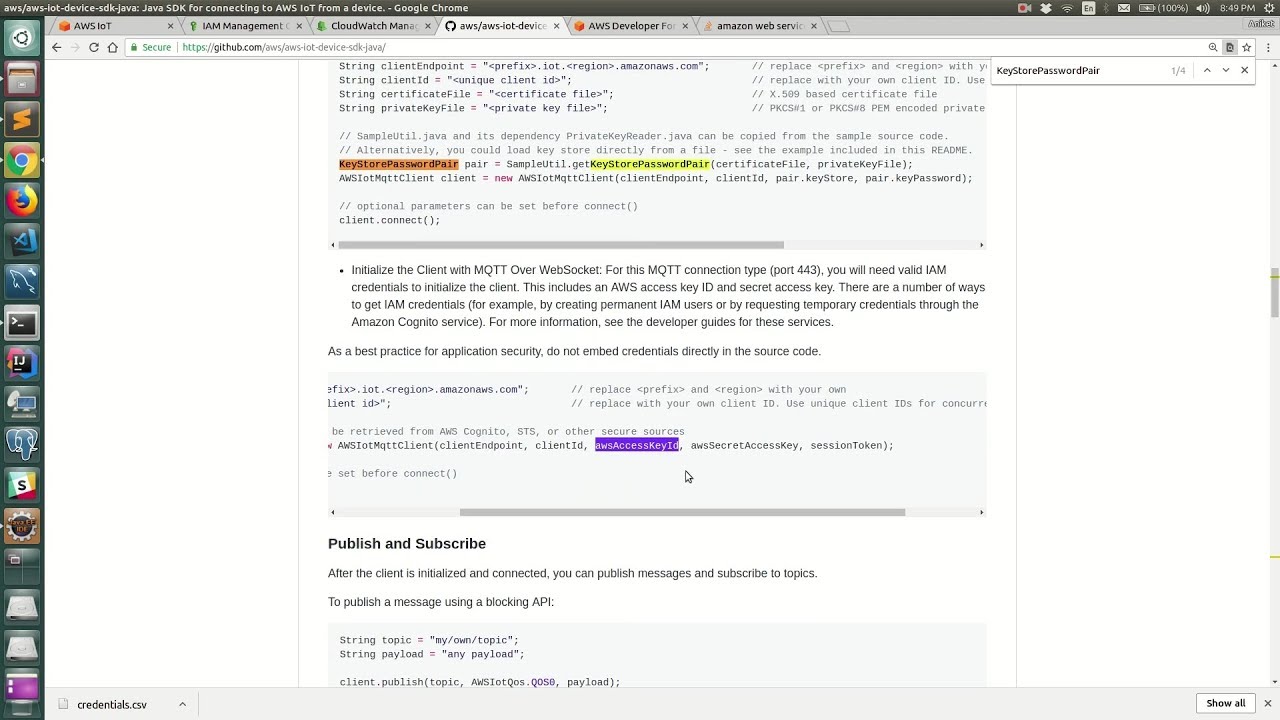Click QOS0 in publish code line

point(542,682)
